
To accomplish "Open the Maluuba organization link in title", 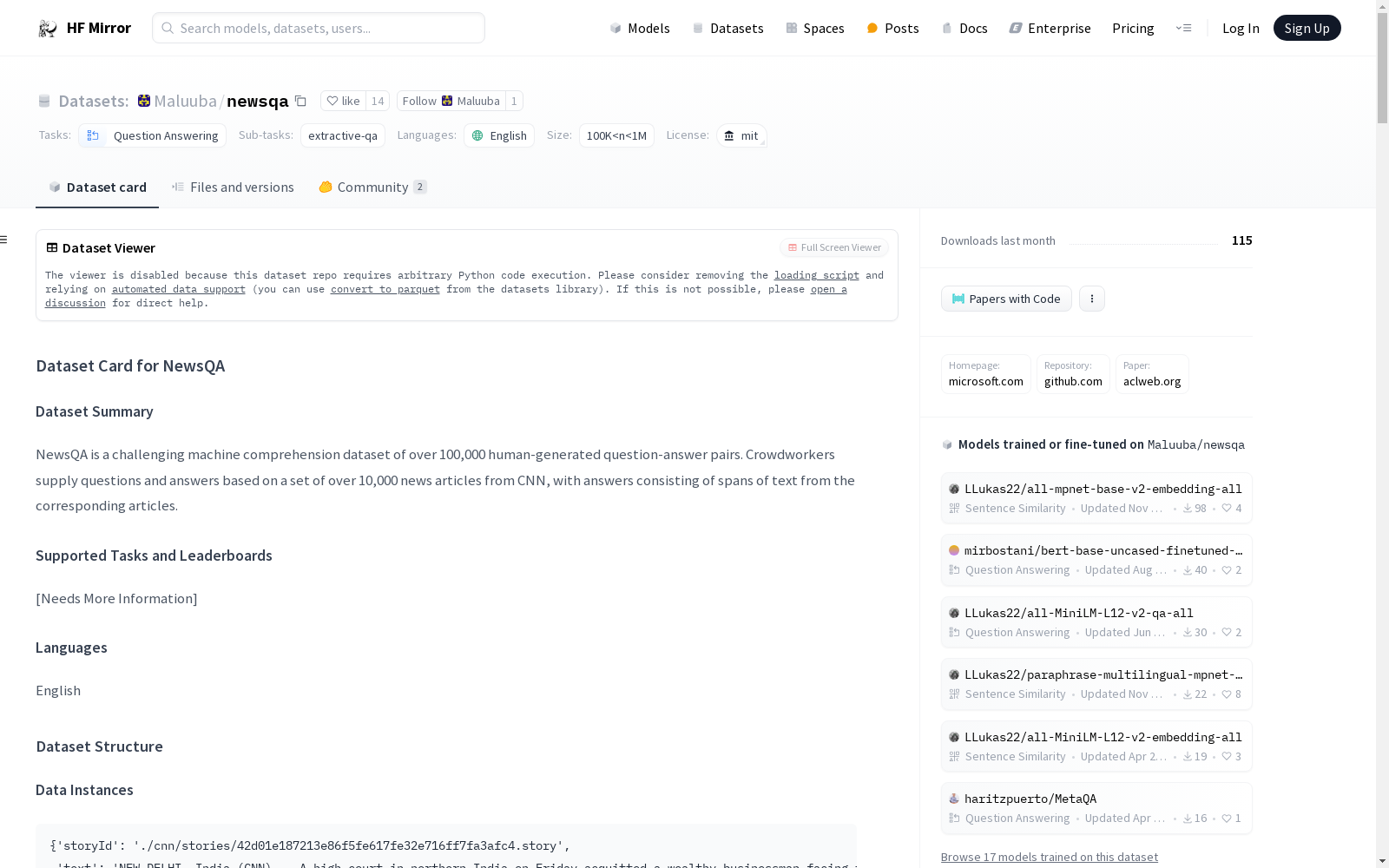I will pyautogui.click(x=185, y=101).
